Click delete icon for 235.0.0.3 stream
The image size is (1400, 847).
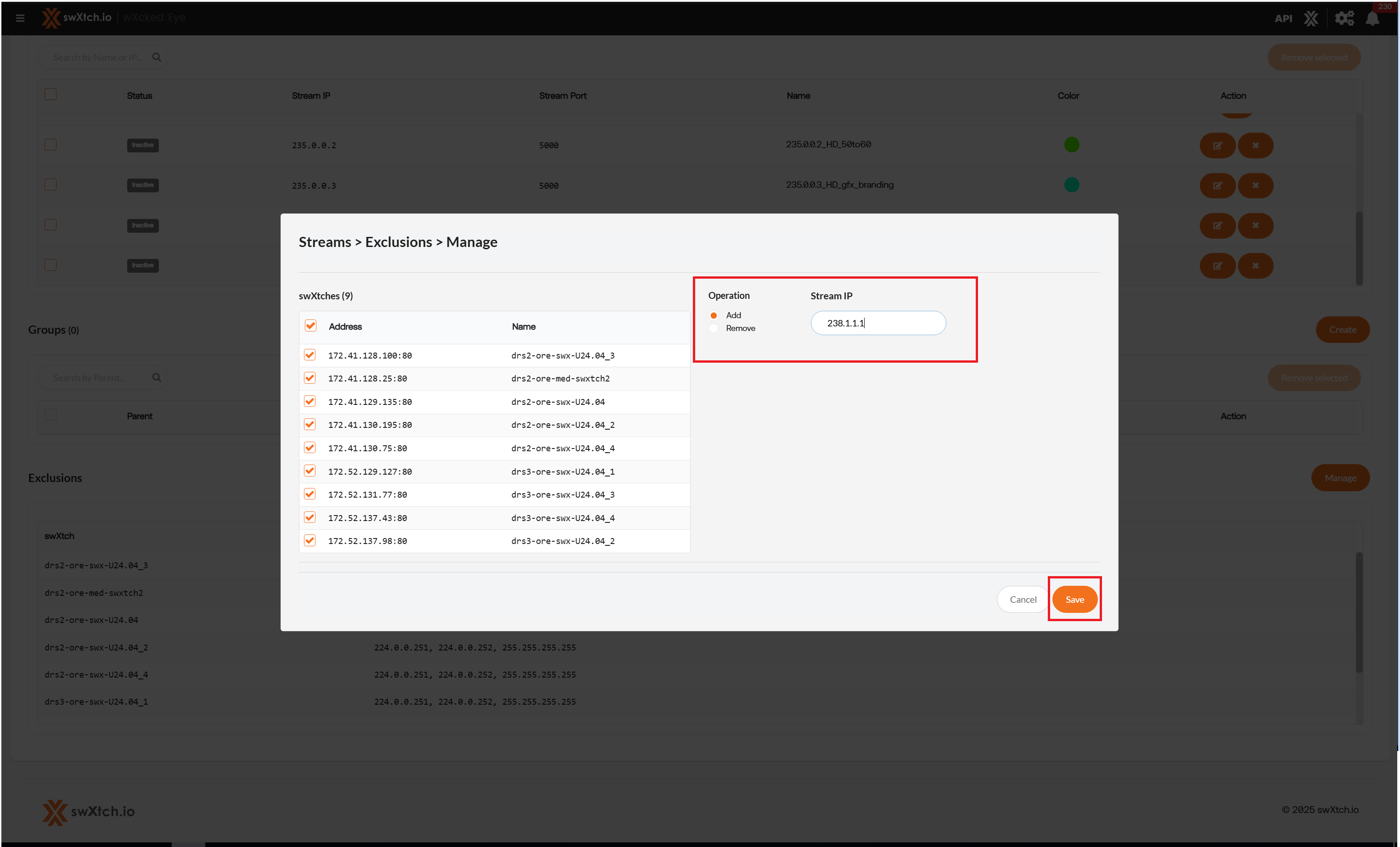[1255, 186]
